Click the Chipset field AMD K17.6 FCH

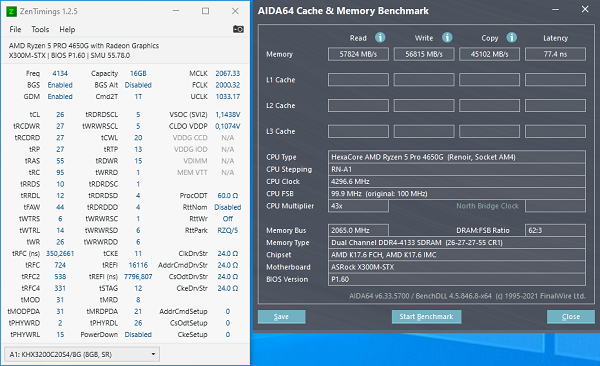tap(457, 255)
